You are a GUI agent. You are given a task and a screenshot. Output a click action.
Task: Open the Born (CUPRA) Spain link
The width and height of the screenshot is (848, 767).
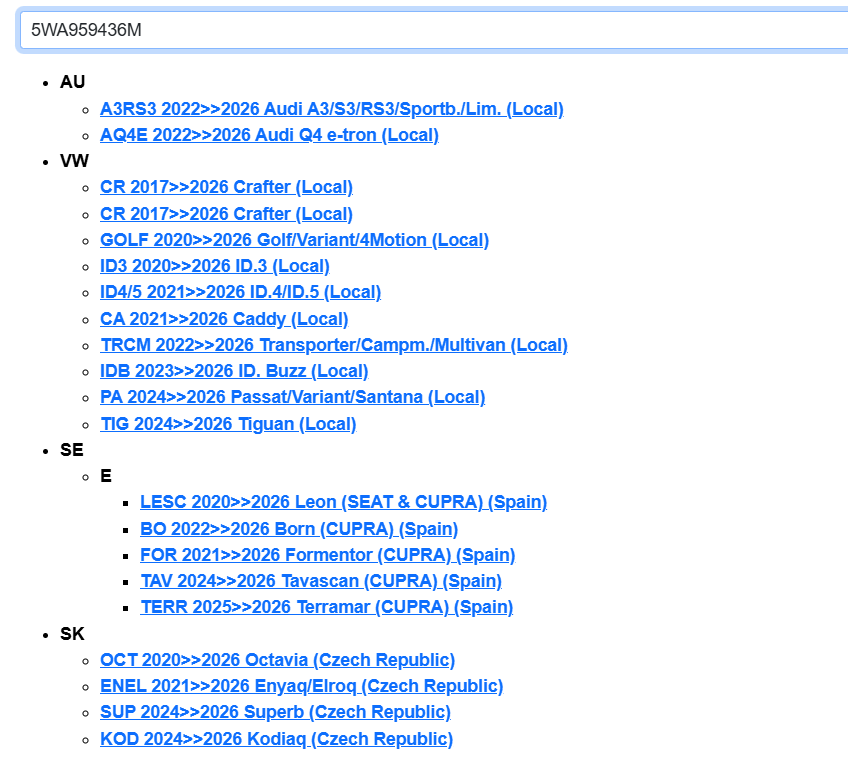[x=299, y=529]
